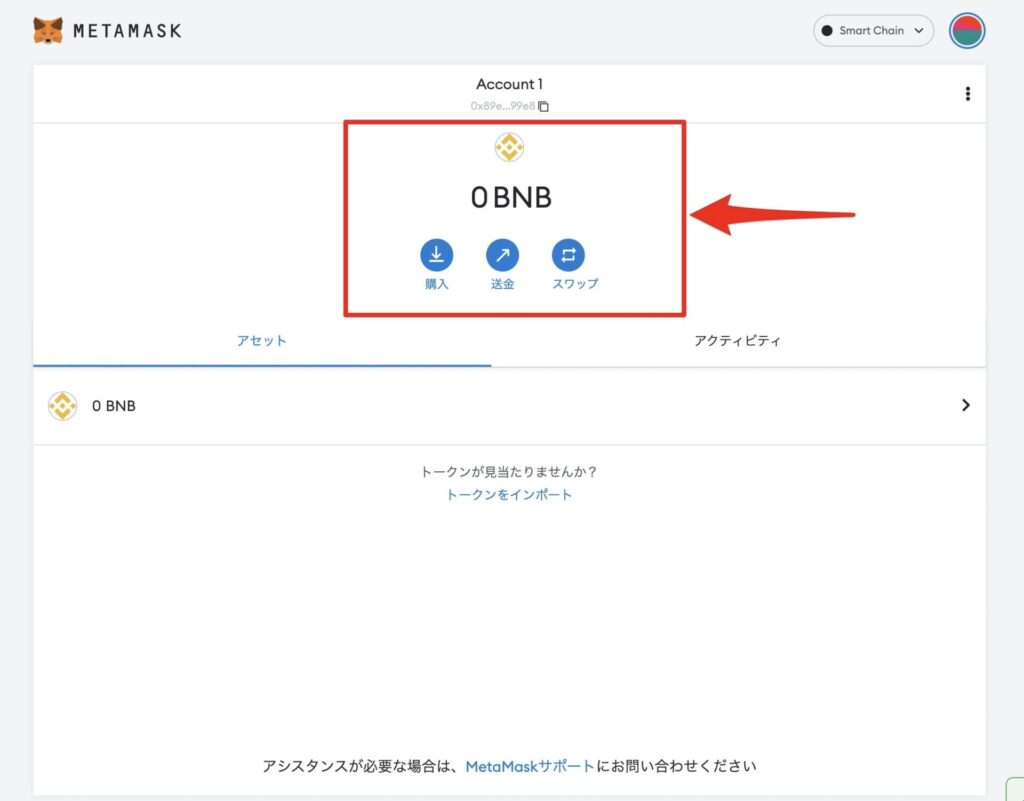Viewport: 1024px width, 801px height.
Task: Click the トークンをインポート link
Action: point(509,495)
